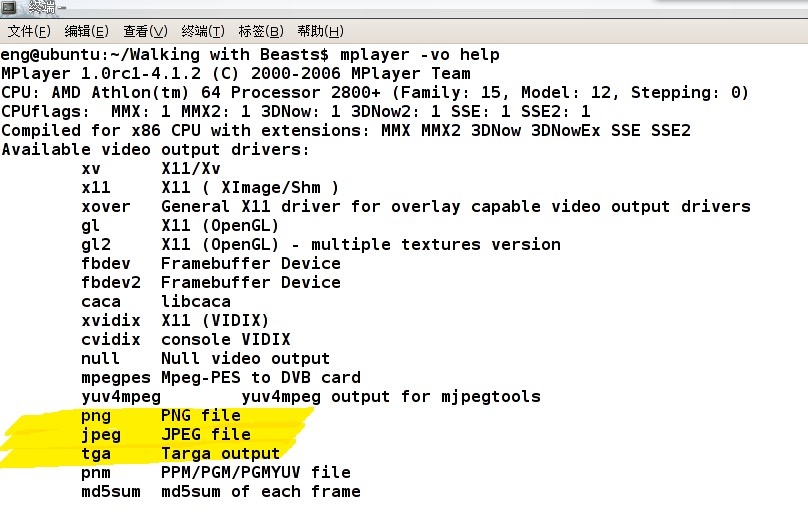Image resolution: width=808 pixels, height=518 pixels.
Task: Click the 'fbdev' Framebuffer Device row
Action: click(211, 264)
